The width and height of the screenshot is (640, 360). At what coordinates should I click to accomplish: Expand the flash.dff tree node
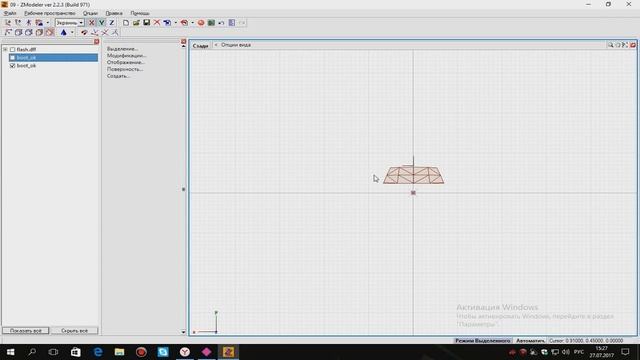[5, 49]
